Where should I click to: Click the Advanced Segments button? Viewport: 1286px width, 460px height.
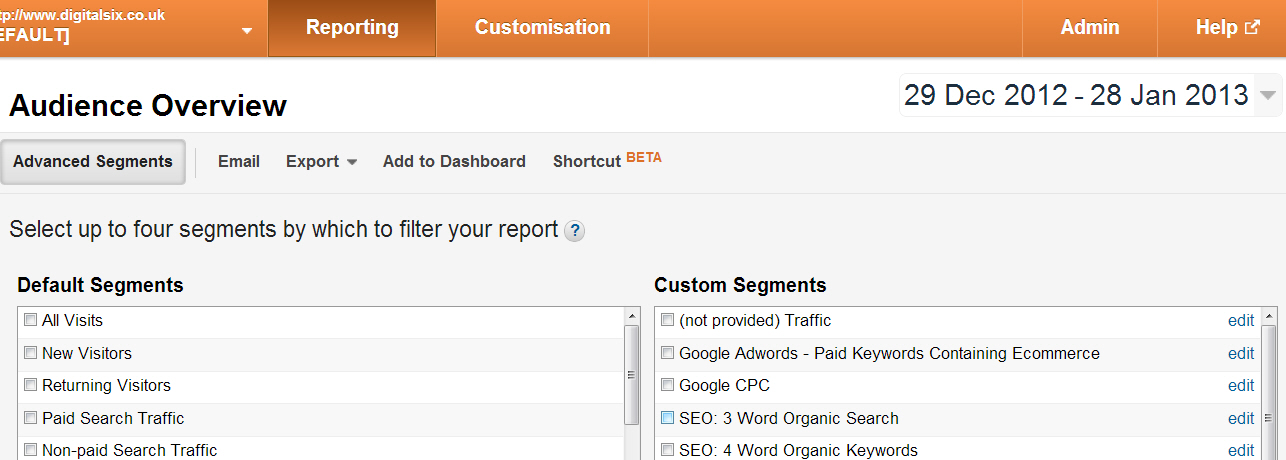(93, 162)
